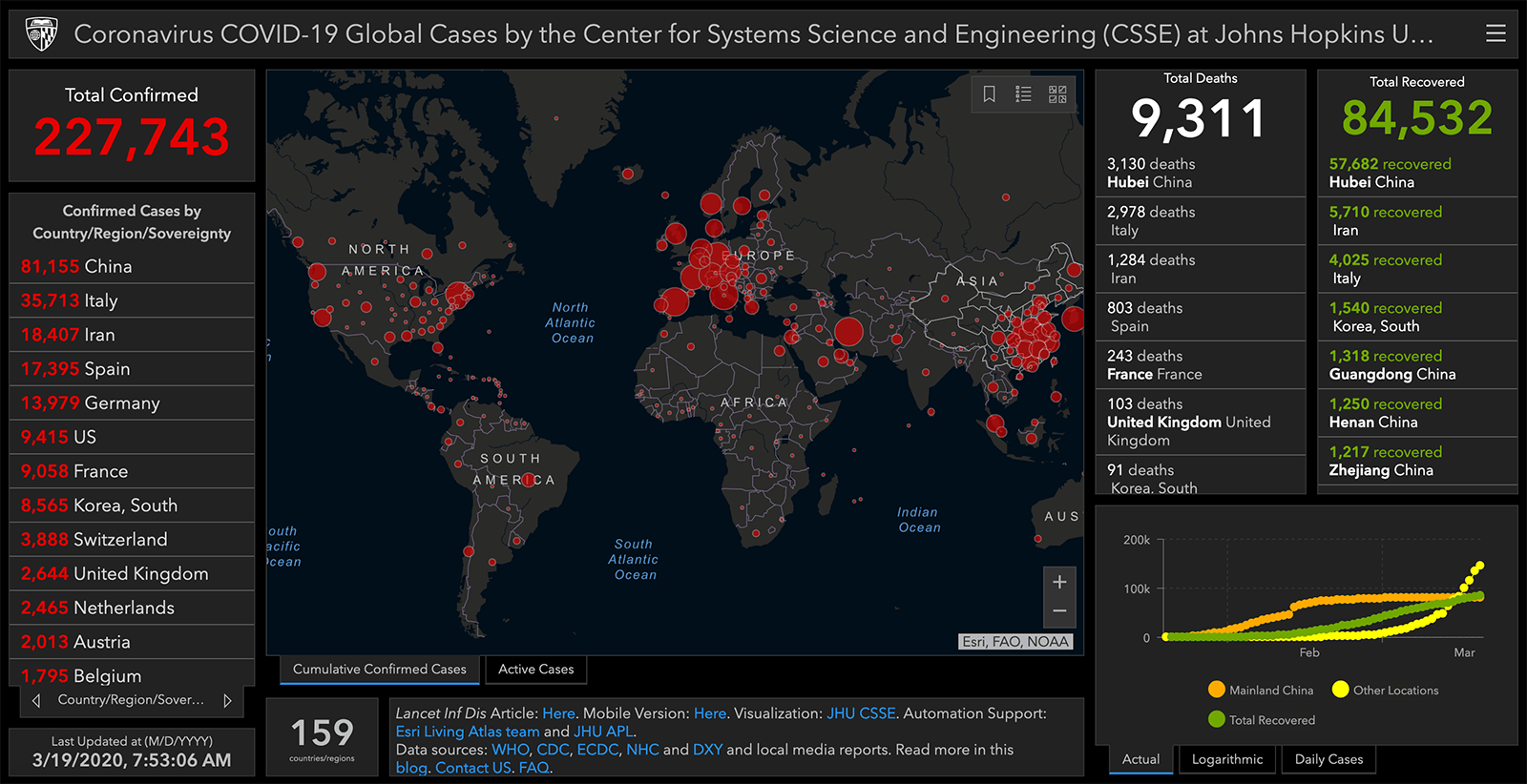Switch to Cumulative Confirmed Cases tab
The height and width of the screenshot is (784, 1527).
pos(380,670)
